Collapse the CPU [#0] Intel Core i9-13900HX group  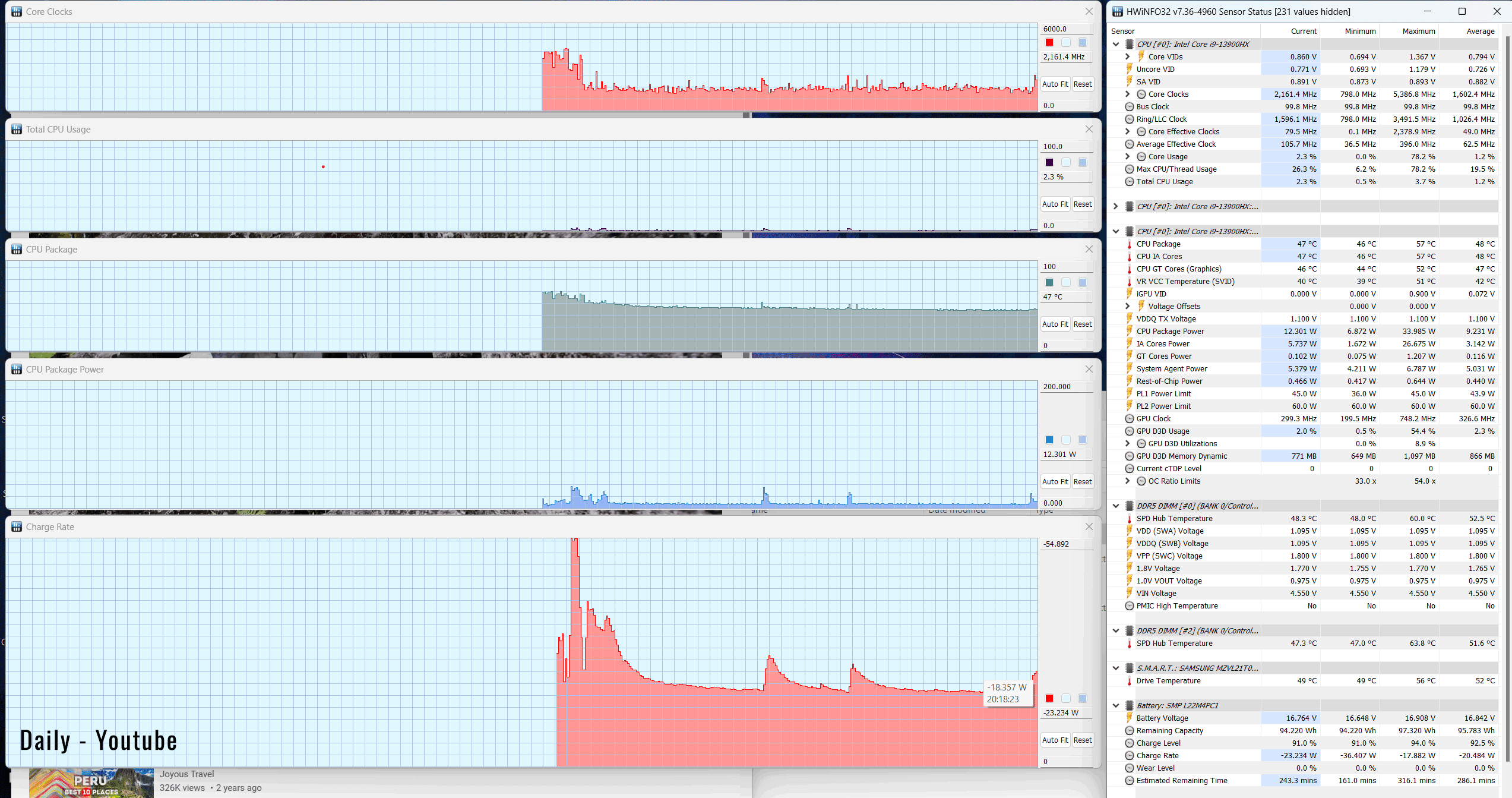(1116, 44)
